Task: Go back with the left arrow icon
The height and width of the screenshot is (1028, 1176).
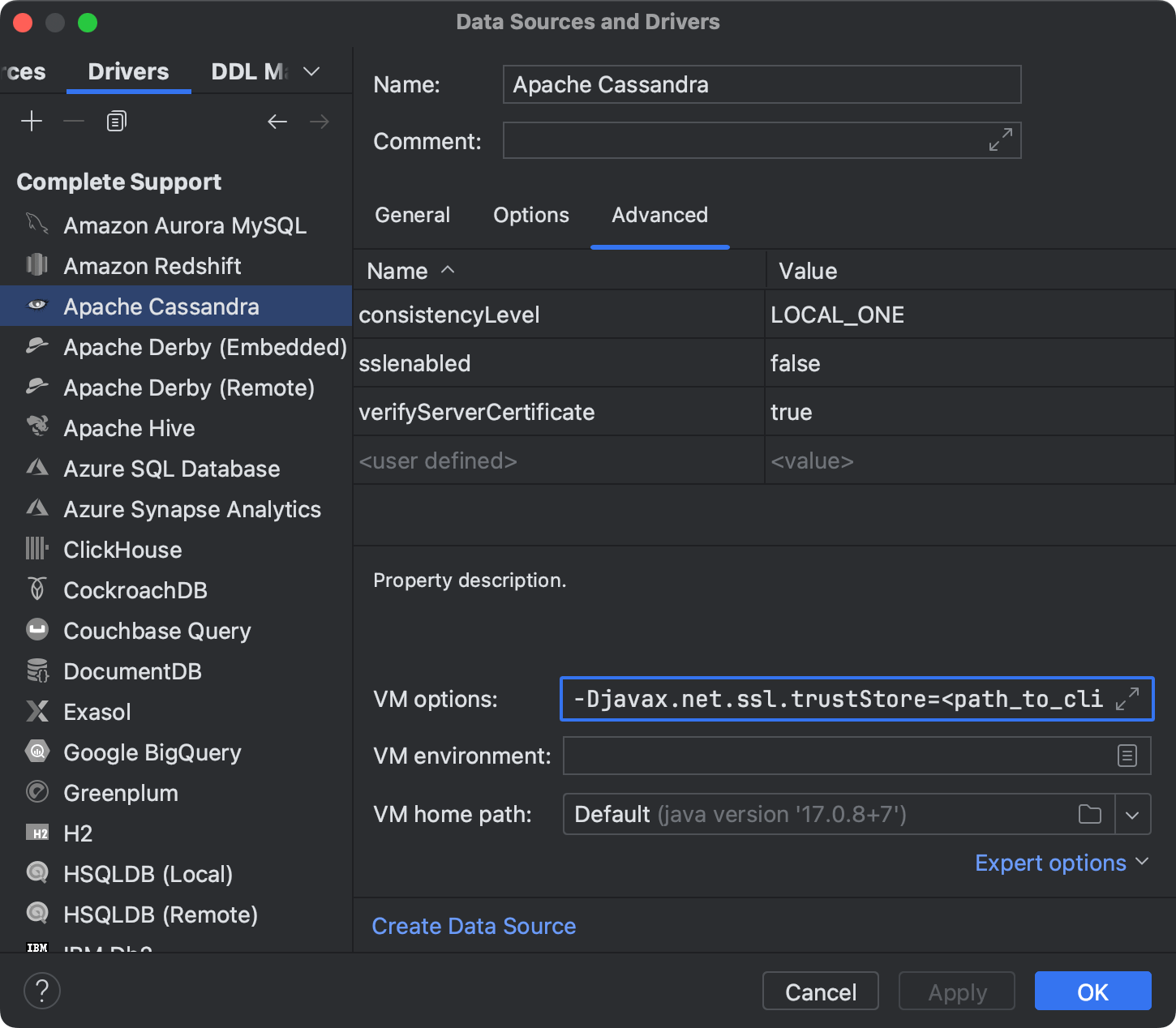Action: click(x=277, y=122)
